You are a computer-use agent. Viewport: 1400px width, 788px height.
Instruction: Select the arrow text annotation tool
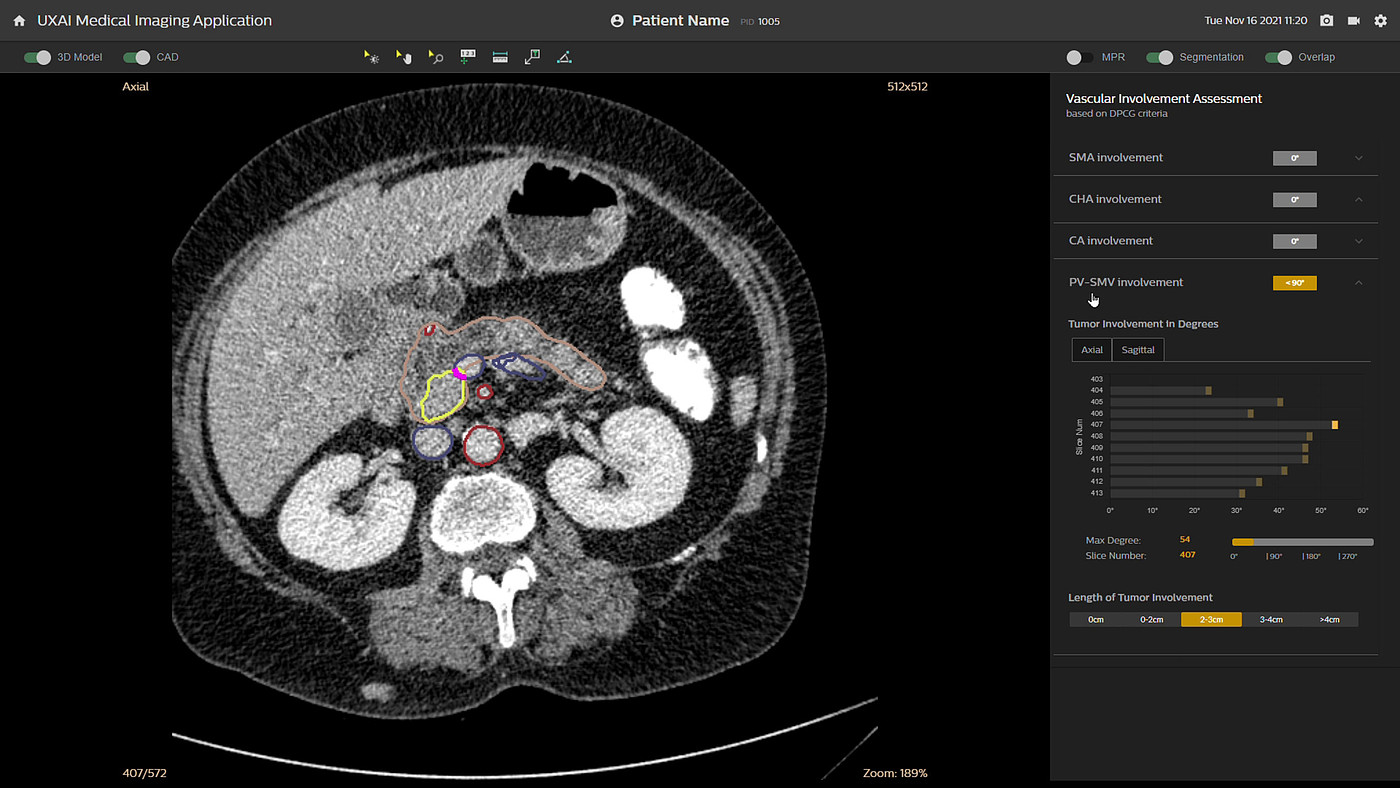(x=532, y=58)
